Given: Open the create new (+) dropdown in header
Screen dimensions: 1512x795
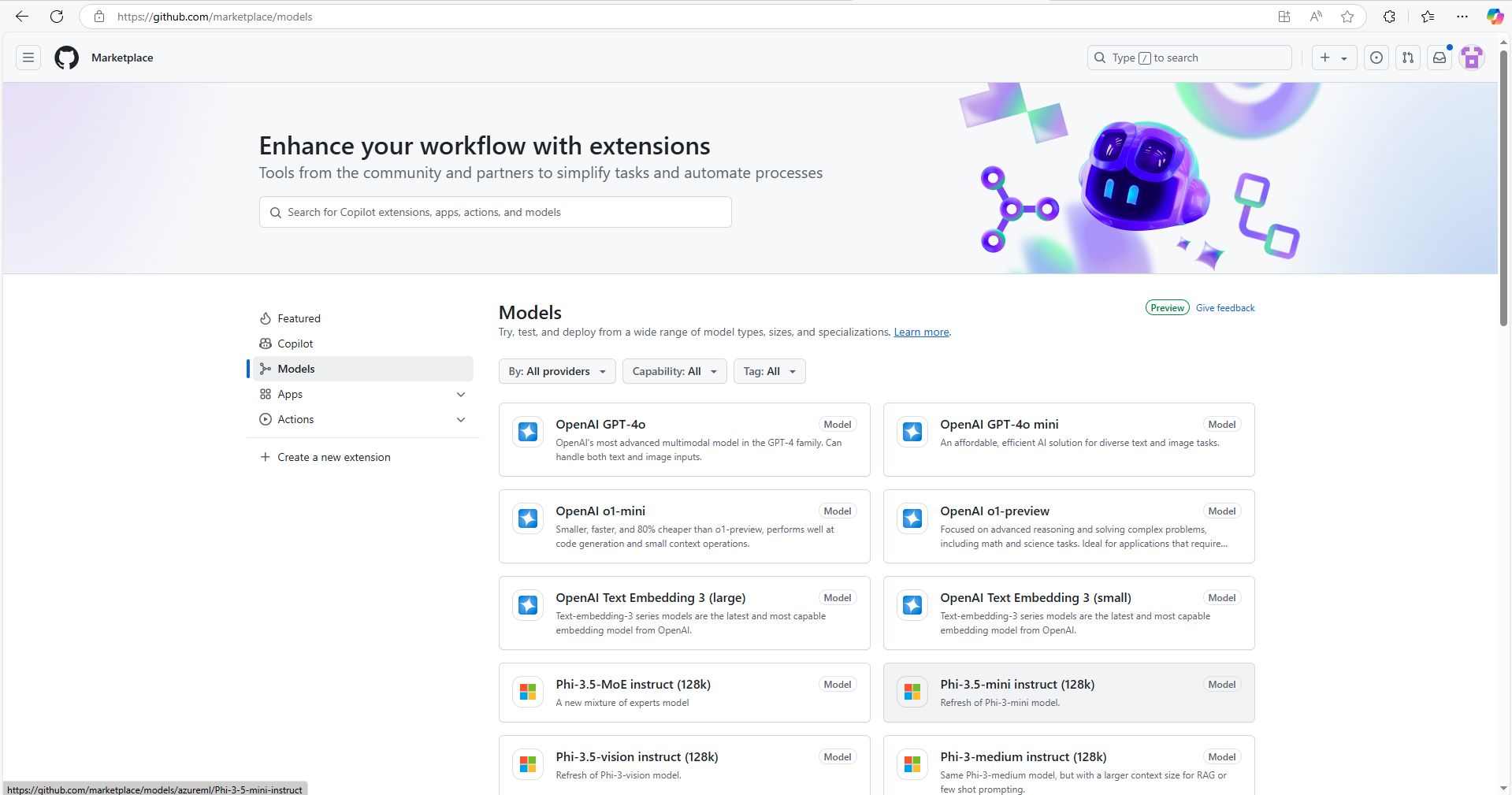Looking at the screenshot, I should pos(1334,58).
